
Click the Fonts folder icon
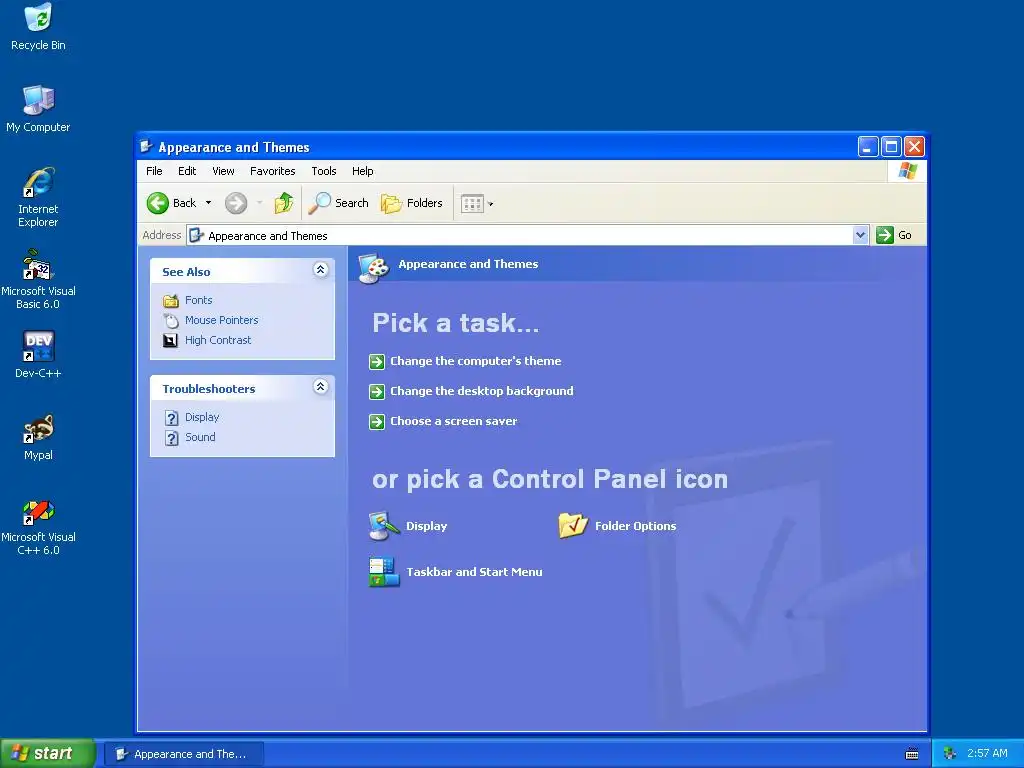(170, 301)
